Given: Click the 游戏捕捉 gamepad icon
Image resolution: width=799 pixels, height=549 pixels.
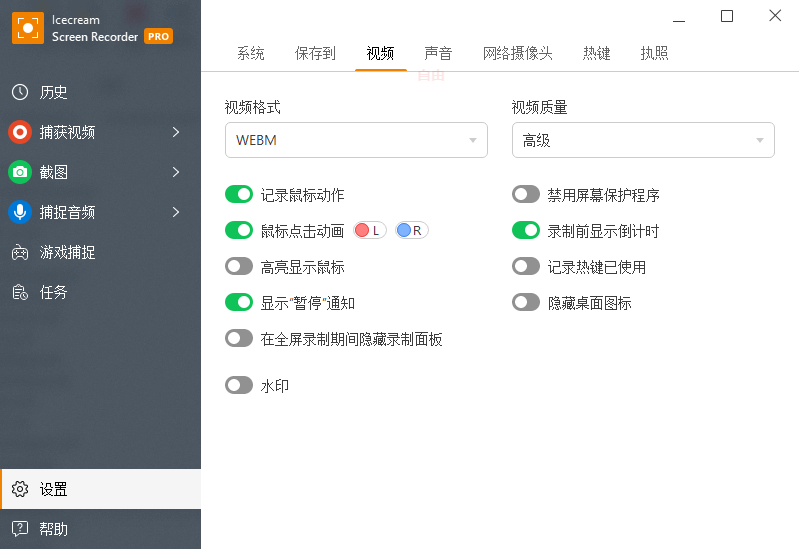Looking at the screenshot, I should point(20,252).
